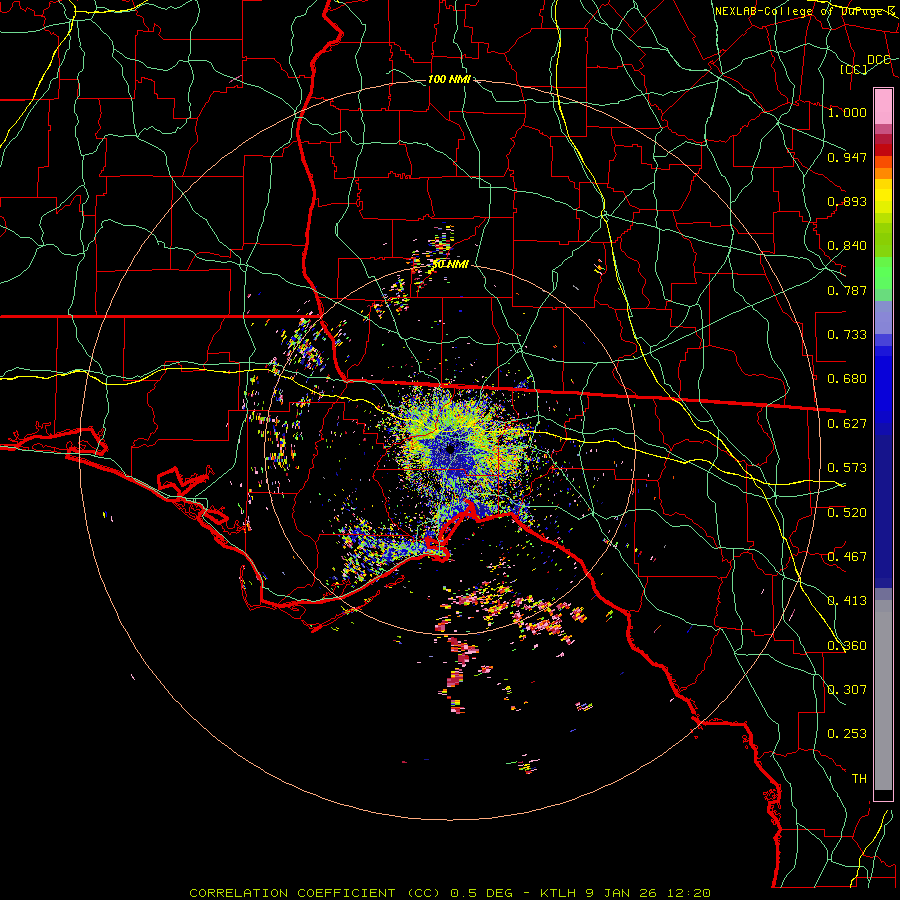
Task: Select the 0.627 scale value
Action: 847,424
